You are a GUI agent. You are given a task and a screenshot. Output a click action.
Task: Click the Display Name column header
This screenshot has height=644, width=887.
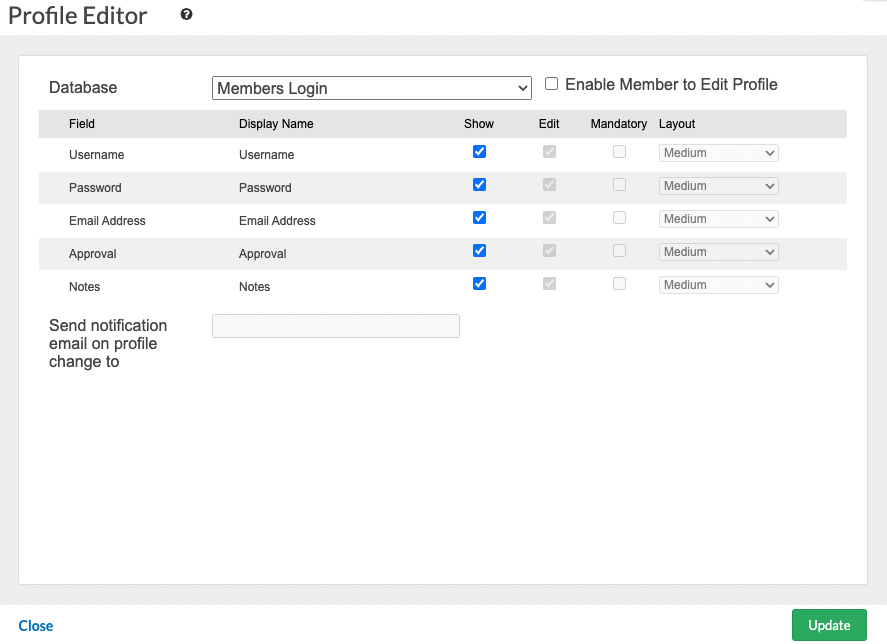pyautogui.click(x=276, y=123)
